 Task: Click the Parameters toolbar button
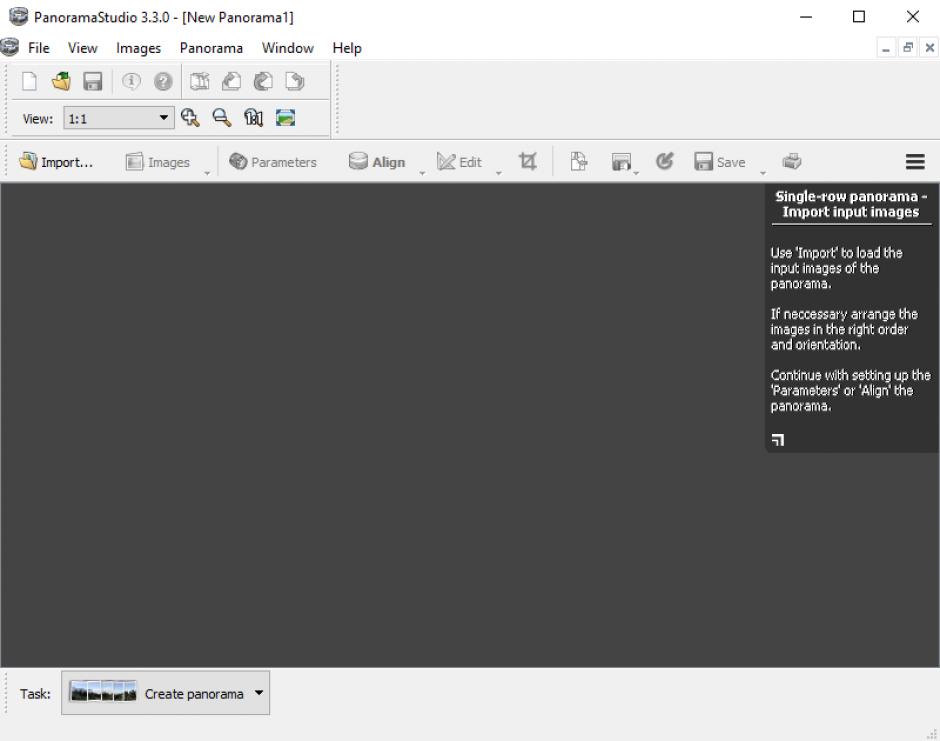273,162
